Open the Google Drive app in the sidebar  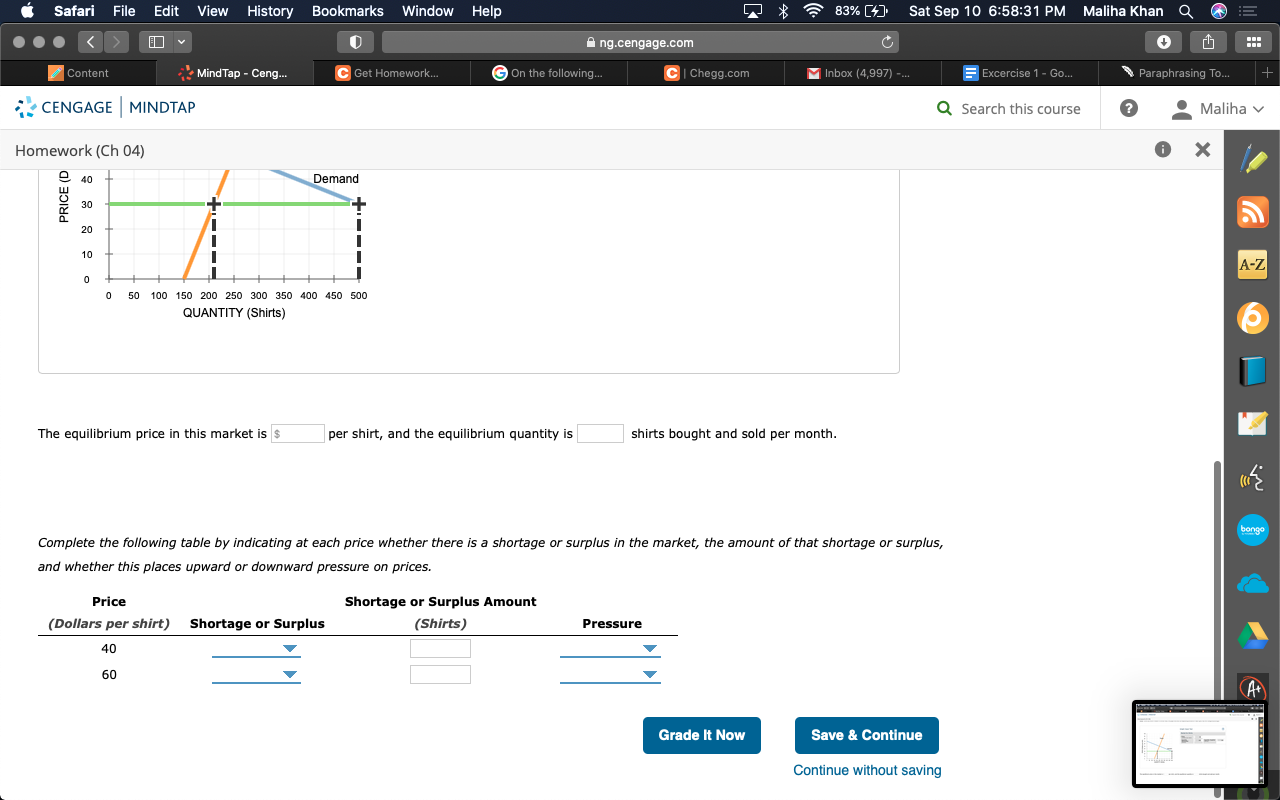1252,635
